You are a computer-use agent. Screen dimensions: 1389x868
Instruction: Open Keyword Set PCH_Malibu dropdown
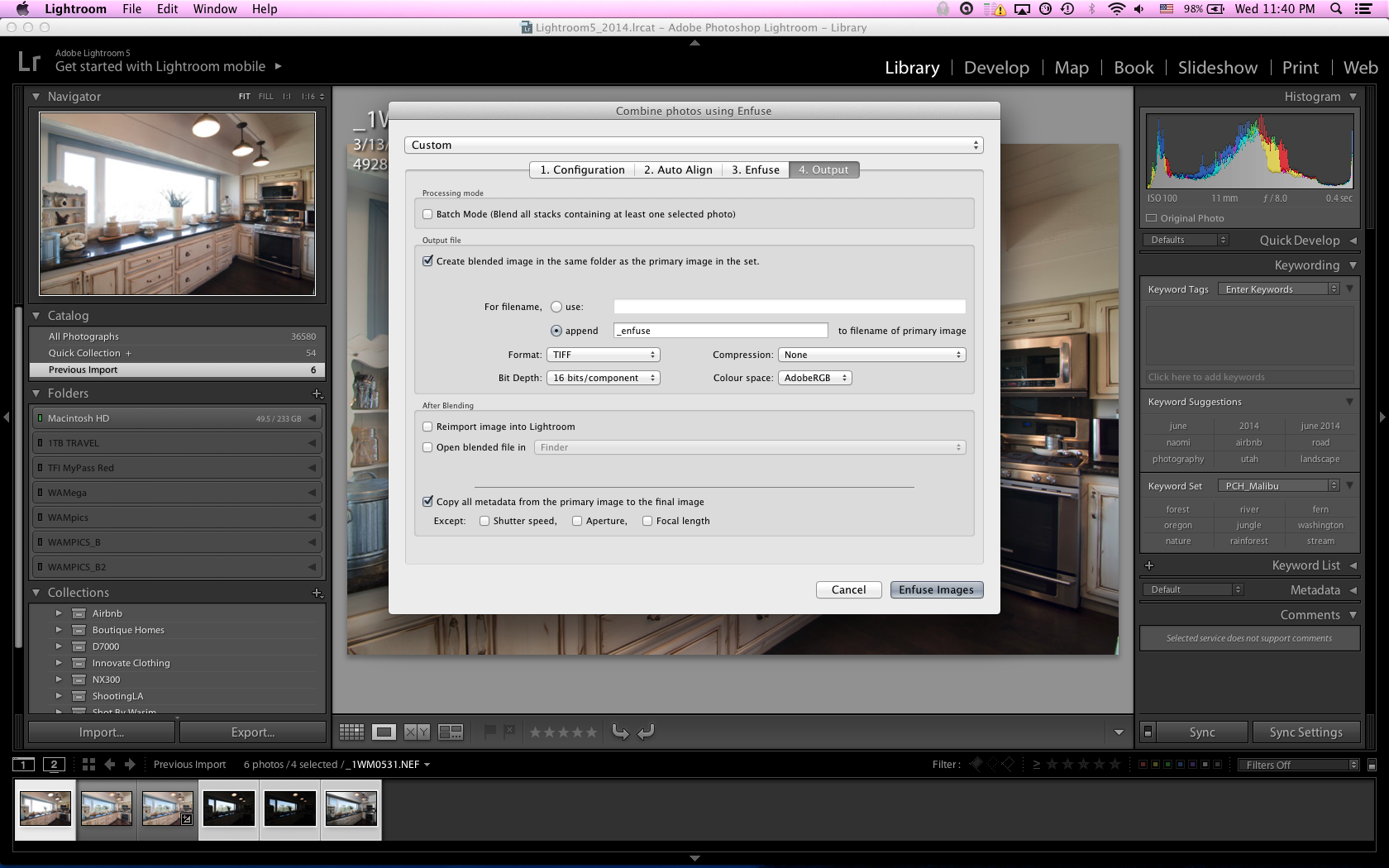[1278, 486]
